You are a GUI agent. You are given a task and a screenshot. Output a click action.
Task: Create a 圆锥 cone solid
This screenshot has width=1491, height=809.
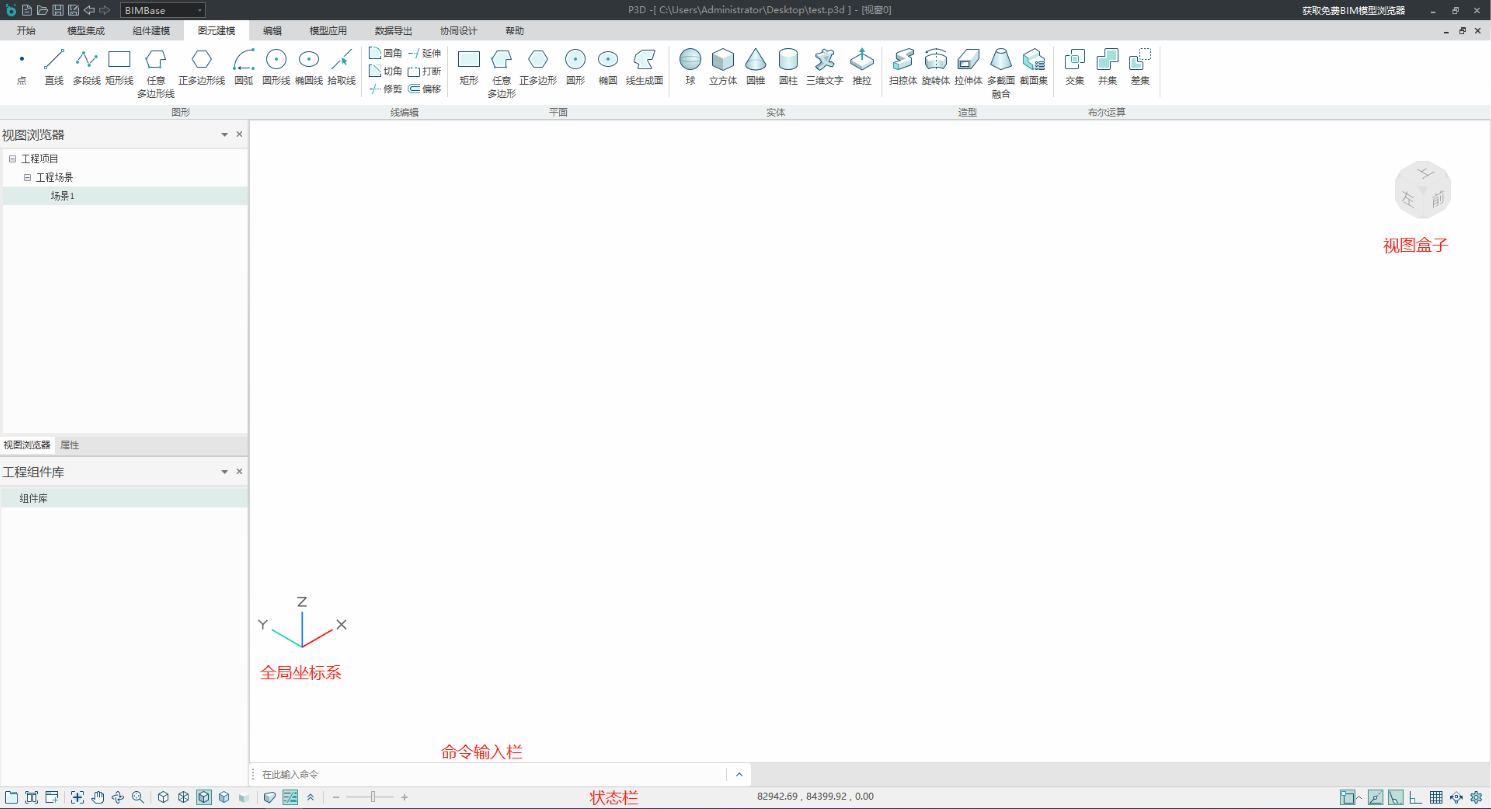click(755, 67)
